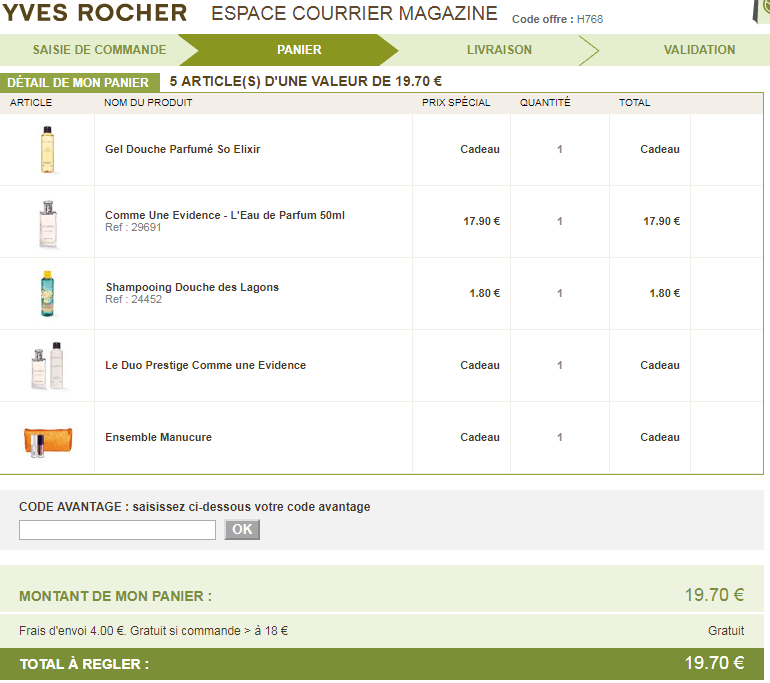The width and height of the screenshot is (770, 683).
Task: Open the Gel Douche Parfumé So Elixir product name
Action: (182, 149)
